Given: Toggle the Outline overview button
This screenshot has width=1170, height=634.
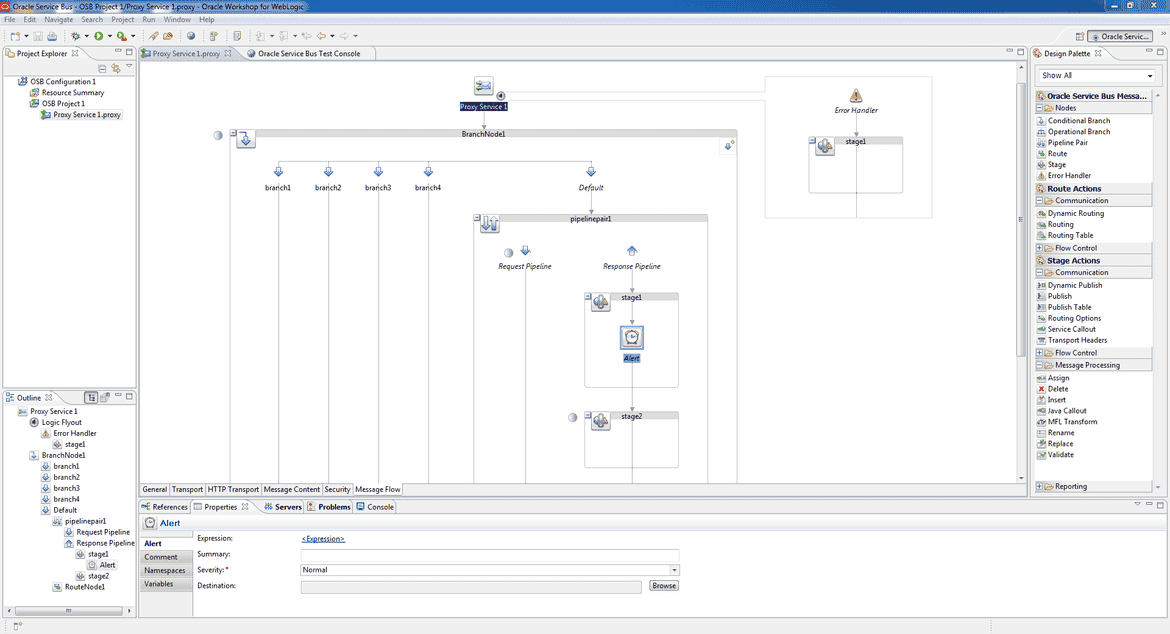Looking at the screenshot, I should [x=105, y=398].
